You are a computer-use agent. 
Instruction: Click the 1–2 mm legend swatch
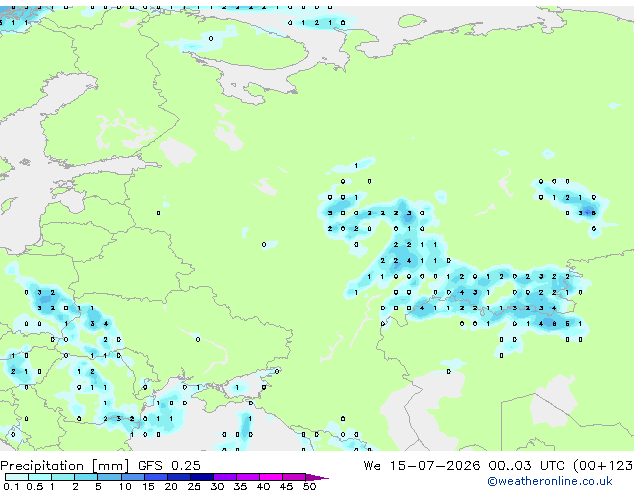pos(63,477)
